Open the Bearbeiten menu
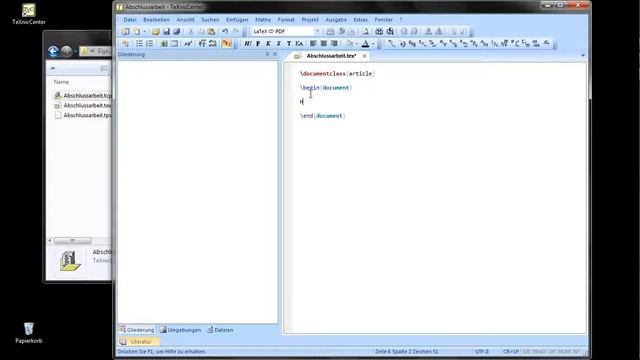Screen dimensions: 640x360 [156, 20]
